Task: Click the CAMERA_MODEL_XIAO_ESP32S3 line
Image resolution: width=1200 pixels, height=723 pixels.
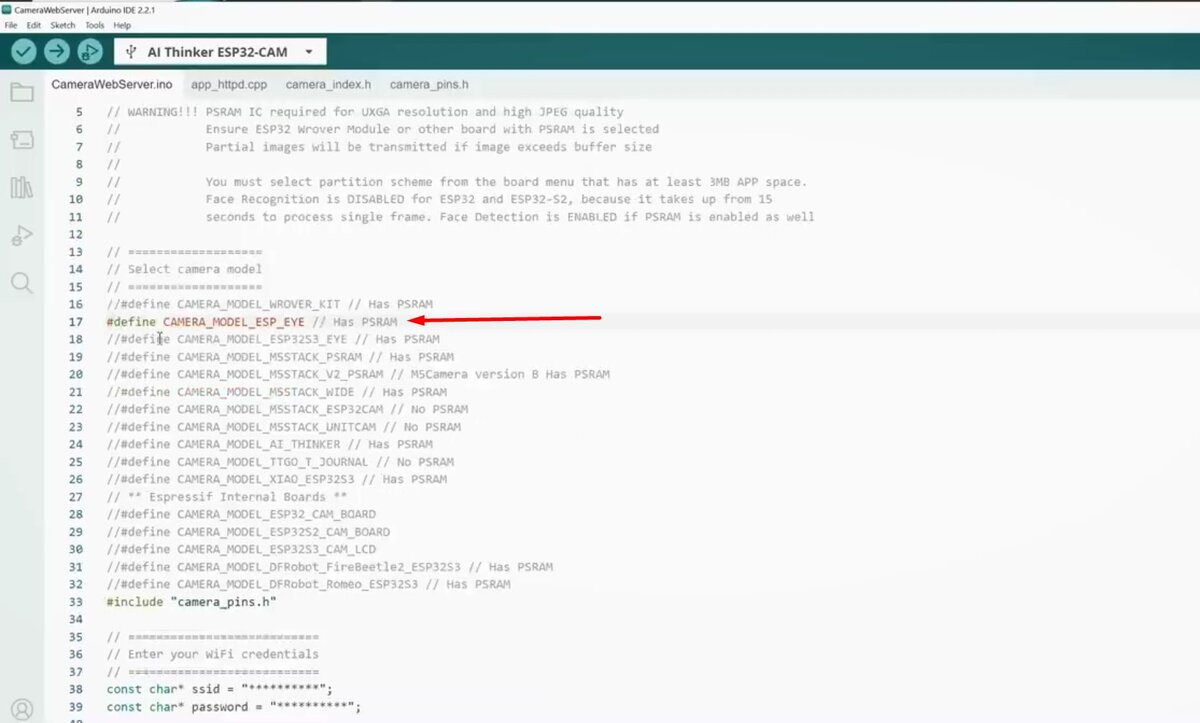Action: click(277, 479)
